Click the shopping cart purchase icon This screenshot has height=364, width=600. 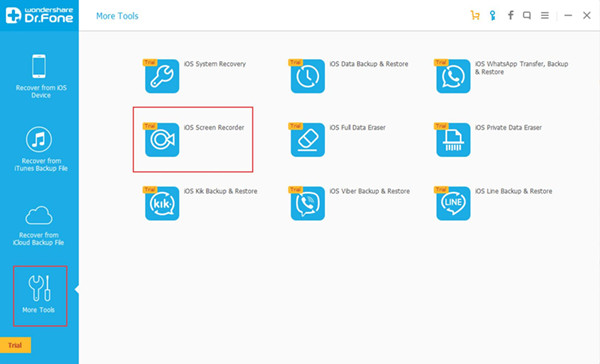(x=475, y=15)
